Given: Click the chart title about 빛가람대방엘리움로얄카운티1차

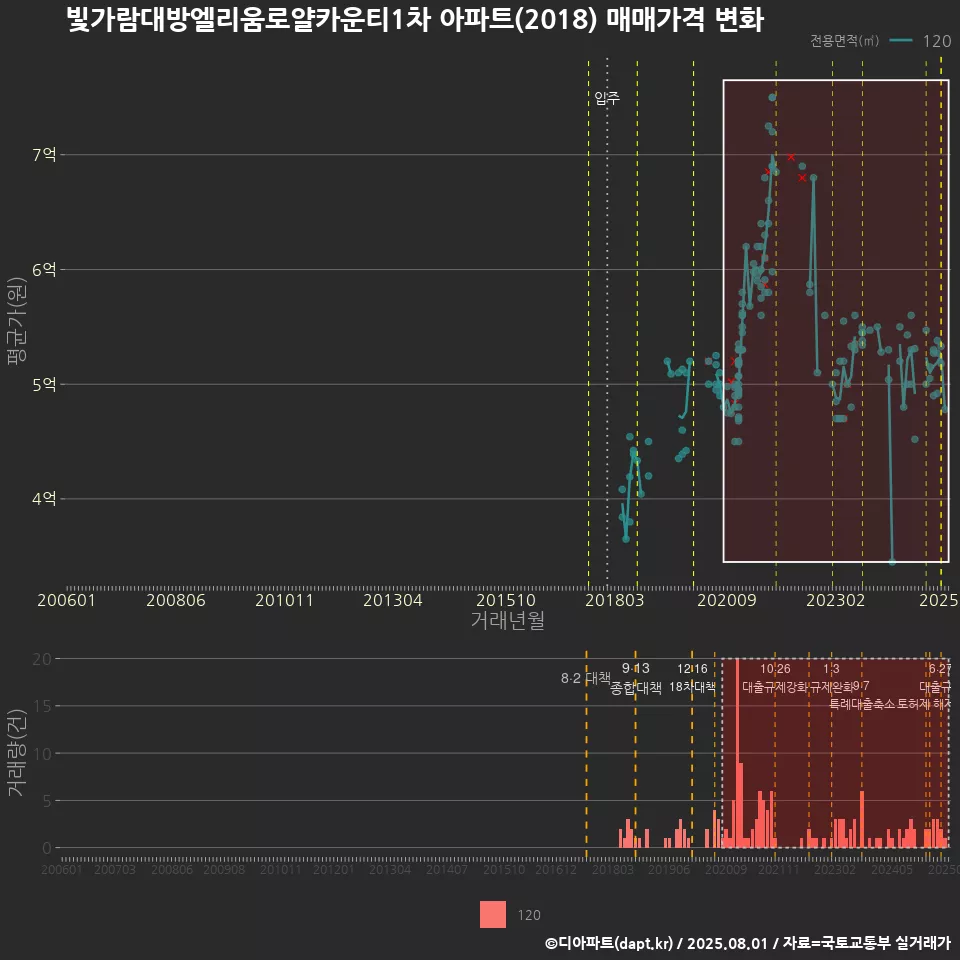Looking at the screenshot, I should coord(415,20).
